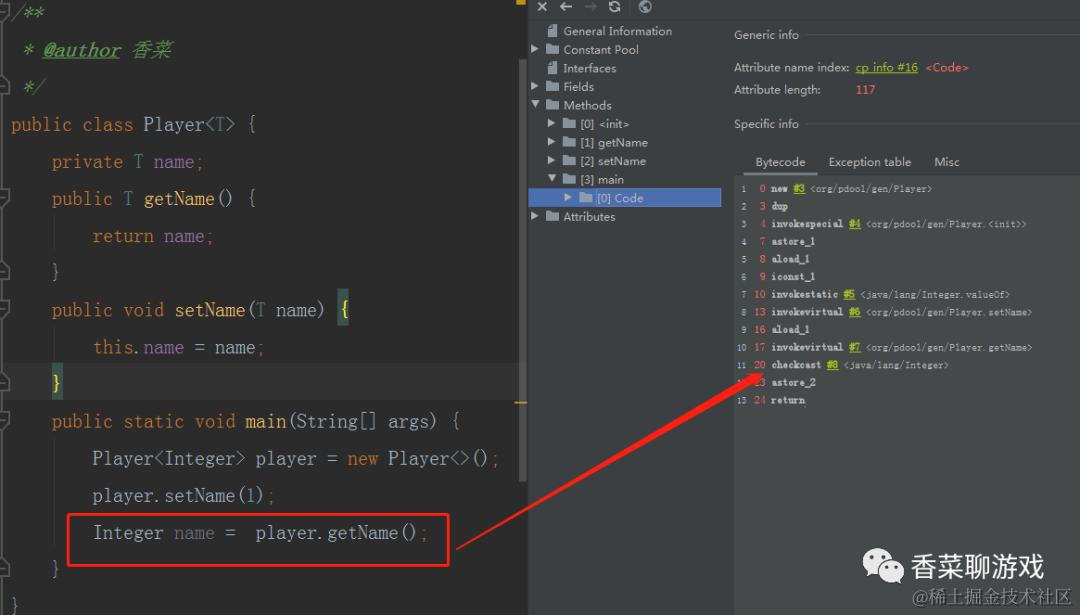This screenshot has width=1080, height=615.
Task: Select the [0] Code tree row
Action: [625, 198]
